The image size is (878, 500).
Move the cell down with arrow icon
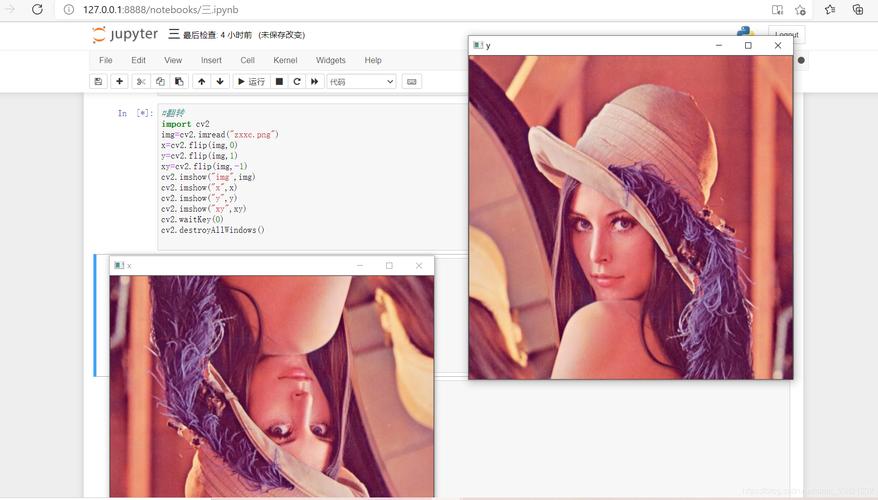(220, 82)
